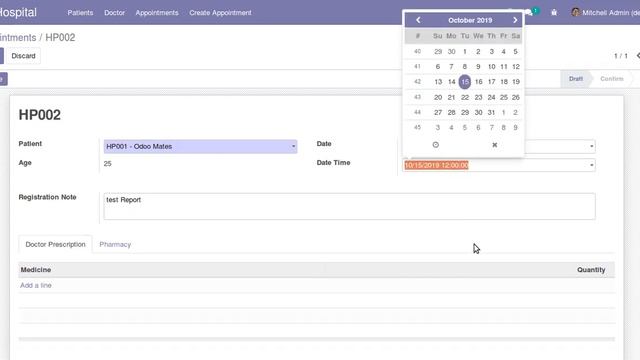Click the Age value 25
640x360 pixels.
pyautogui.click(x=107, y=164)
